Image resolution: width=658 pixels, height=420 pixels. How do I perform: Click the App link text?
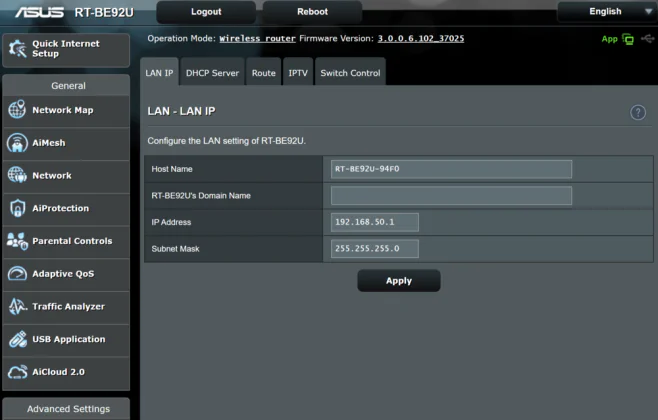coord(609,39)
